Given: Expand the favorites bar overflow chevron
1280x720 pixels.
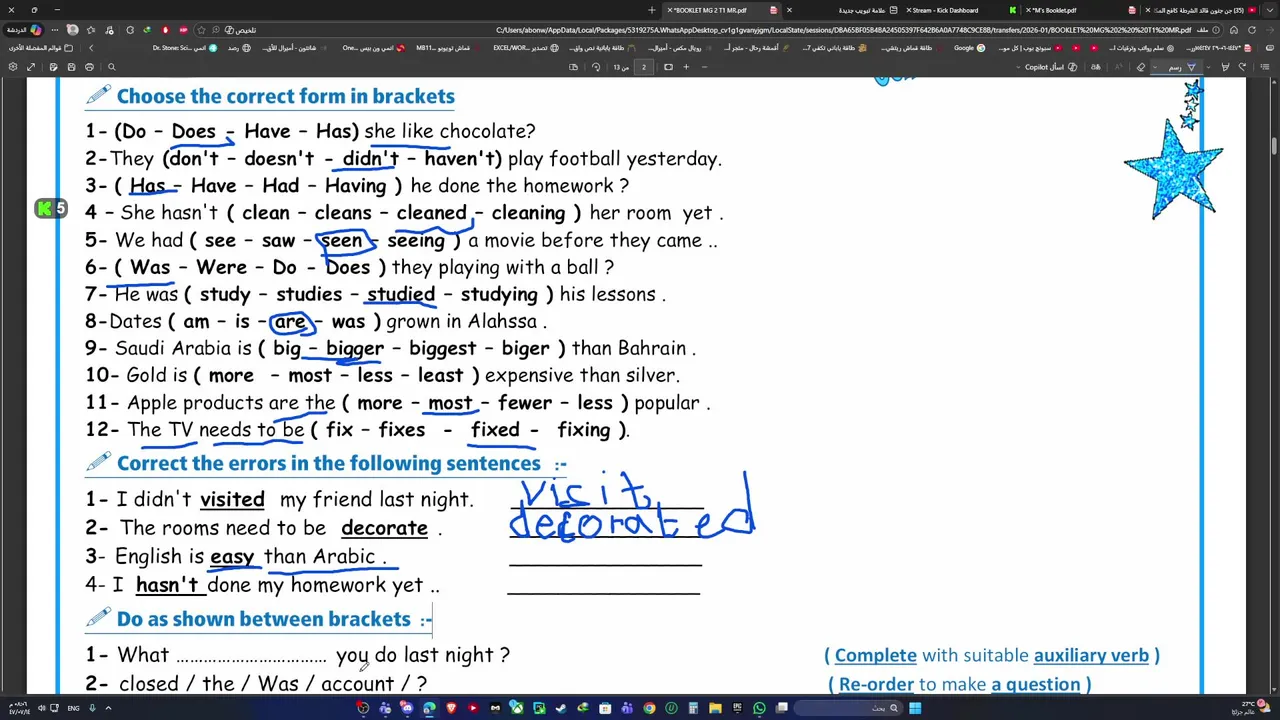Looking at the screenshot, I should coord(91,48).
